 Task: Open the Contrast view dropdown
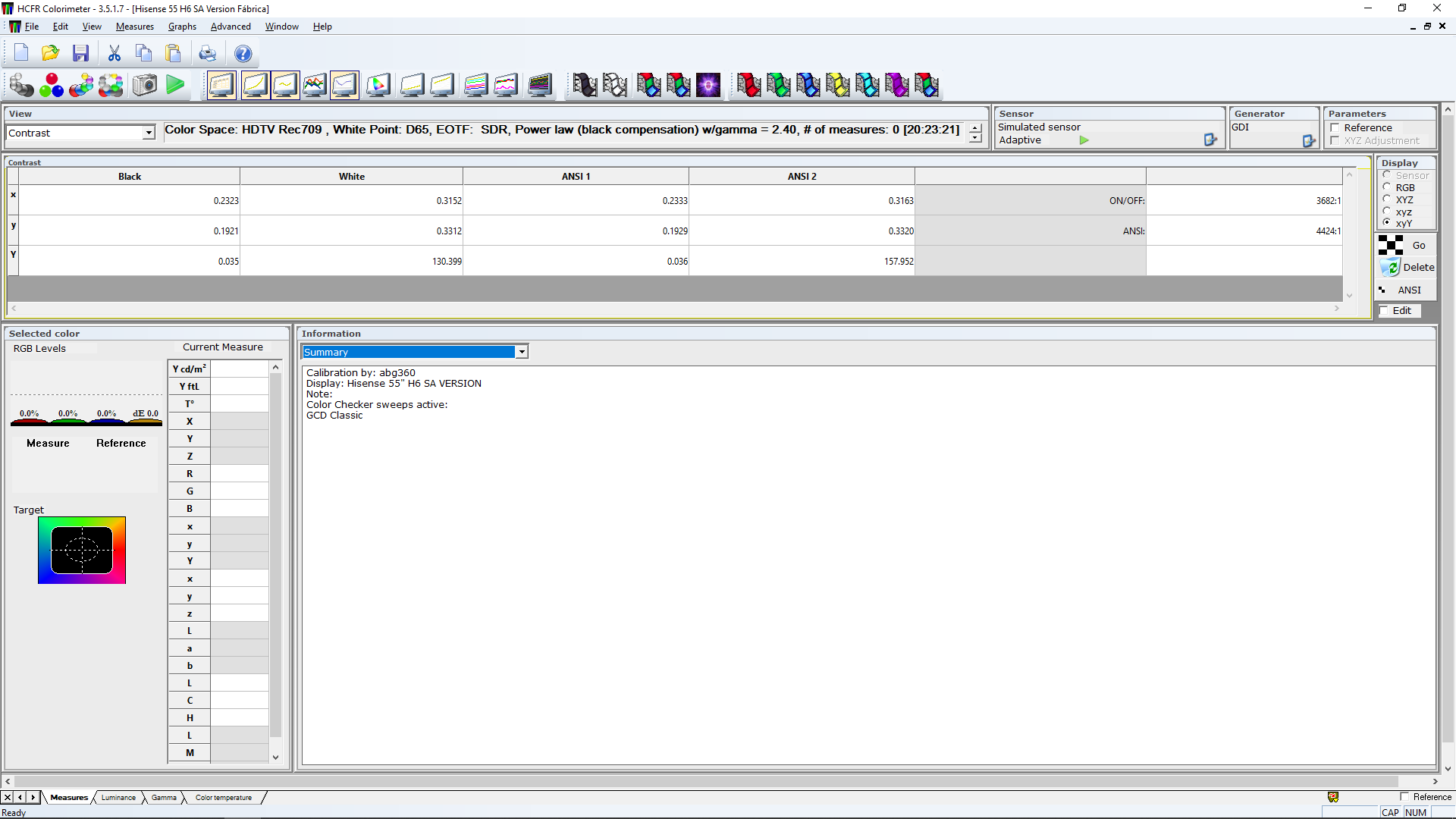pyautogui.click(x=149, y=133)
